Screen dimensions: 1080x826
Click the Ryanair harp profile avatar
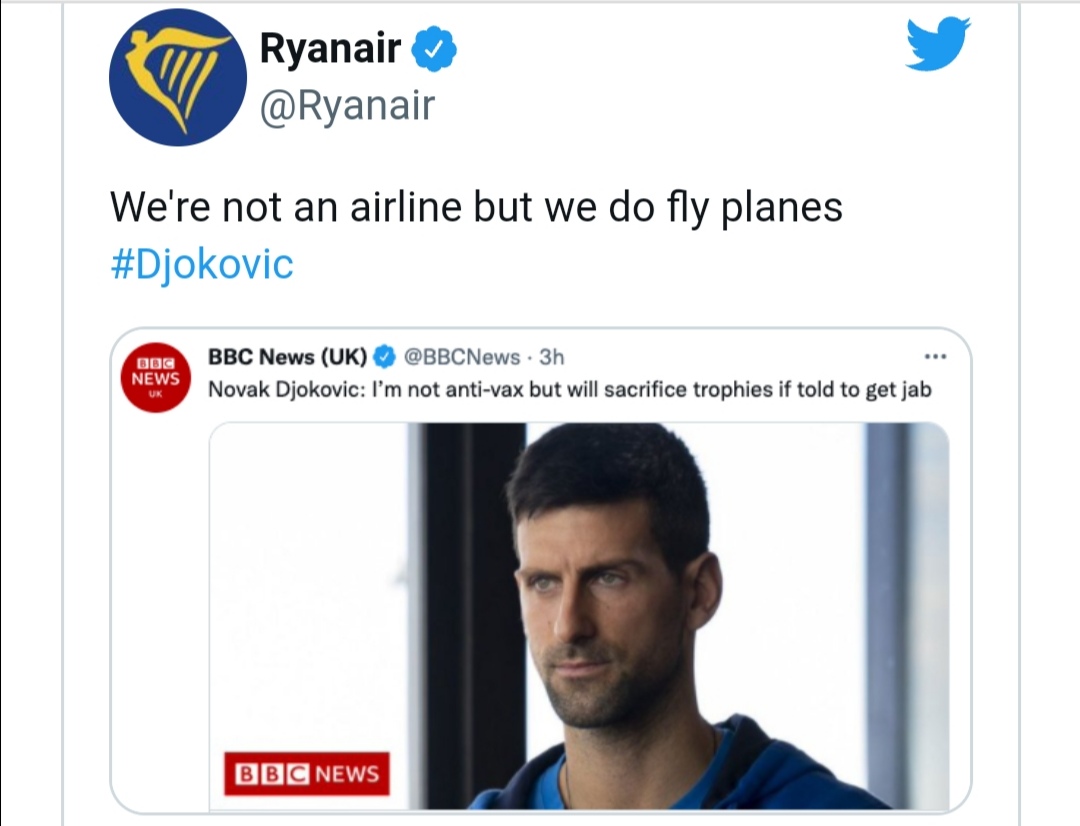coord(178,77)
